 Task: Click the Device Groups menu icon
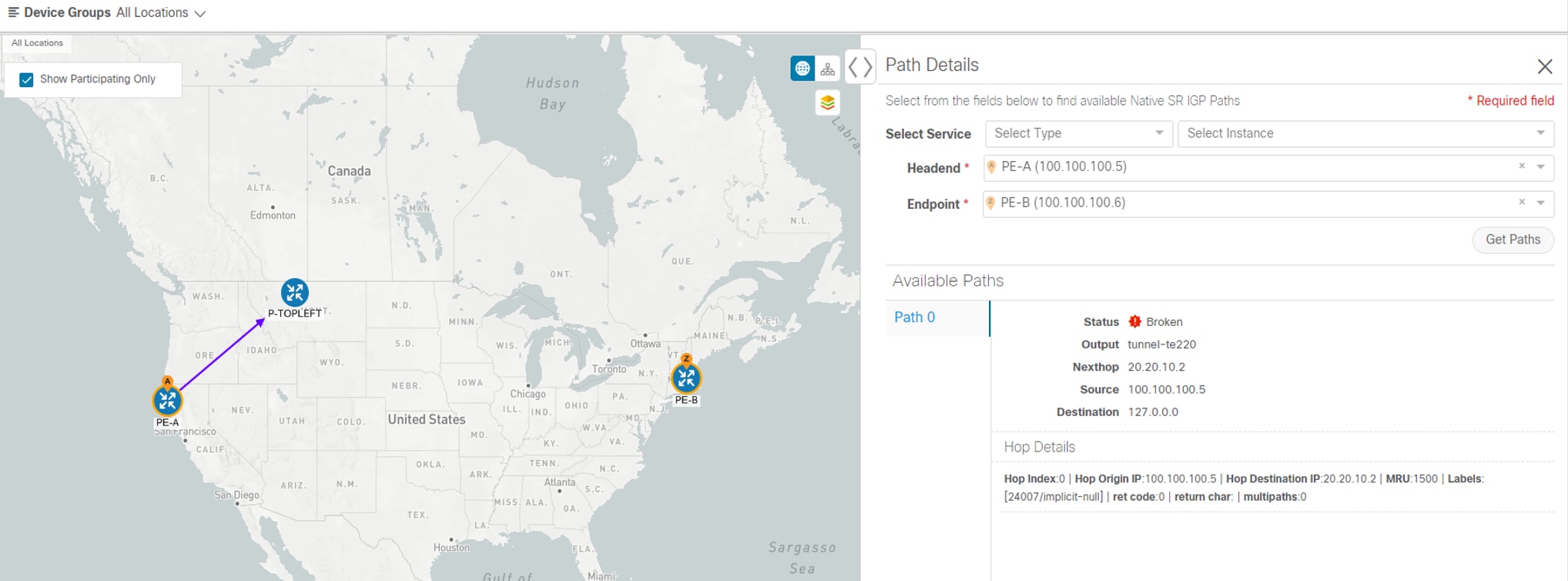tap(13, 12)
